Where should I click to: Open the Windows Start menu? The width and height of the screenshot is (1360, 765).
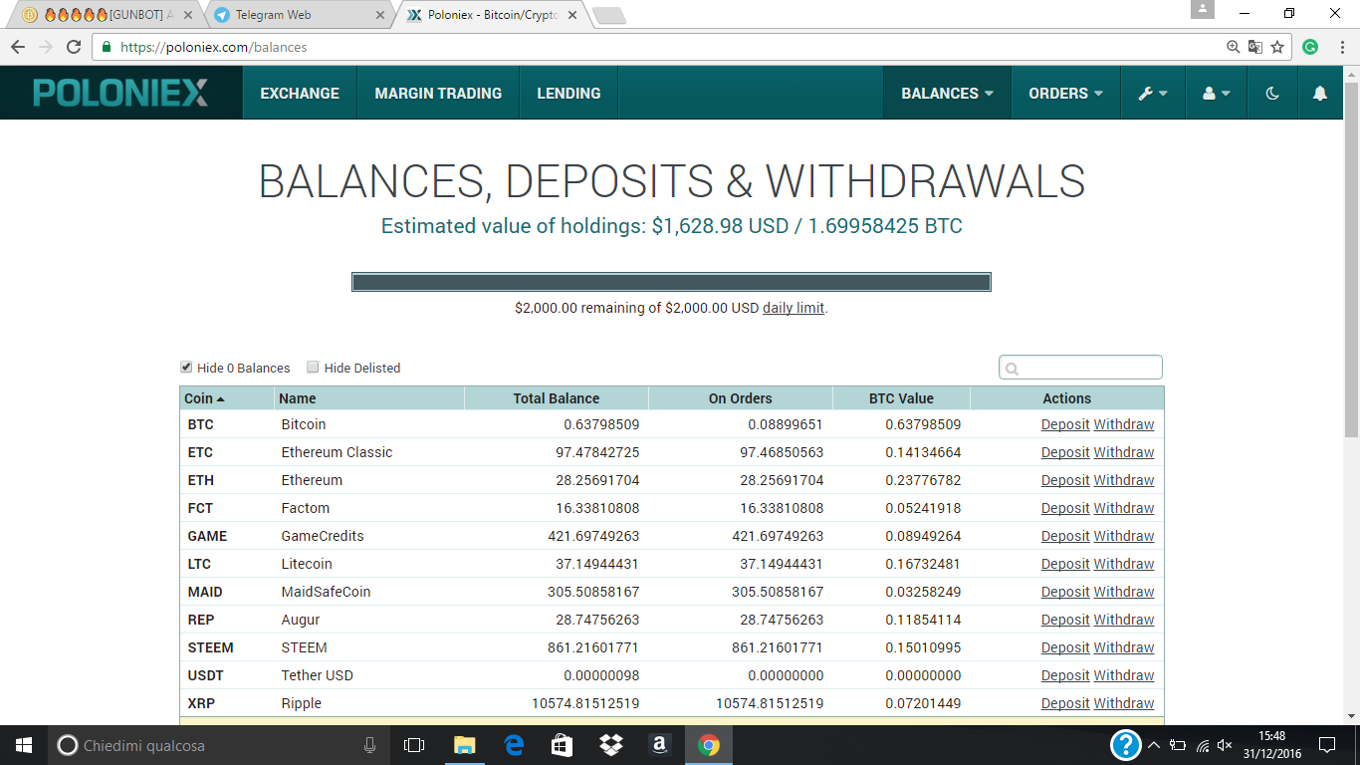[x=24, y=745]
